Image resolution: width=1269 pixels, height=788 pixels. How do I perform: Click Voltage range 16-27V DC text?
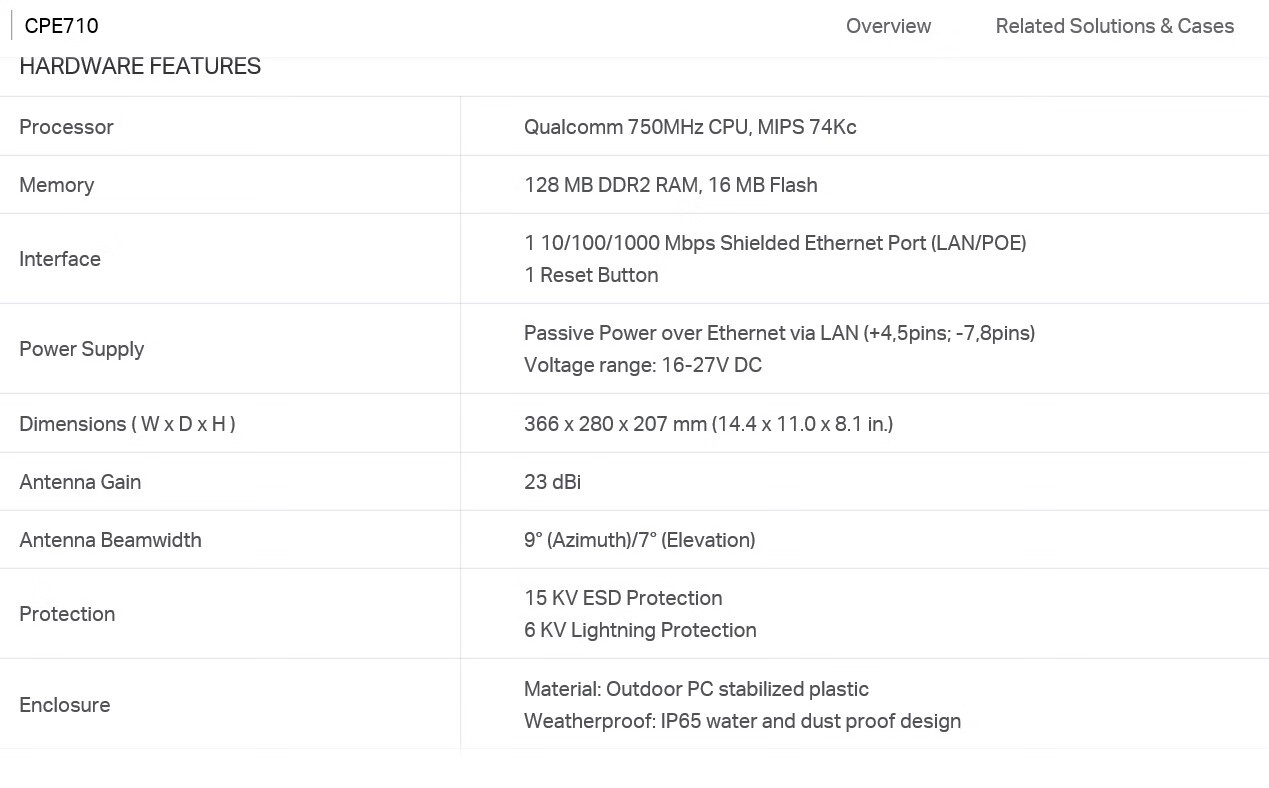pyautogui.click(x=643, y=365)
